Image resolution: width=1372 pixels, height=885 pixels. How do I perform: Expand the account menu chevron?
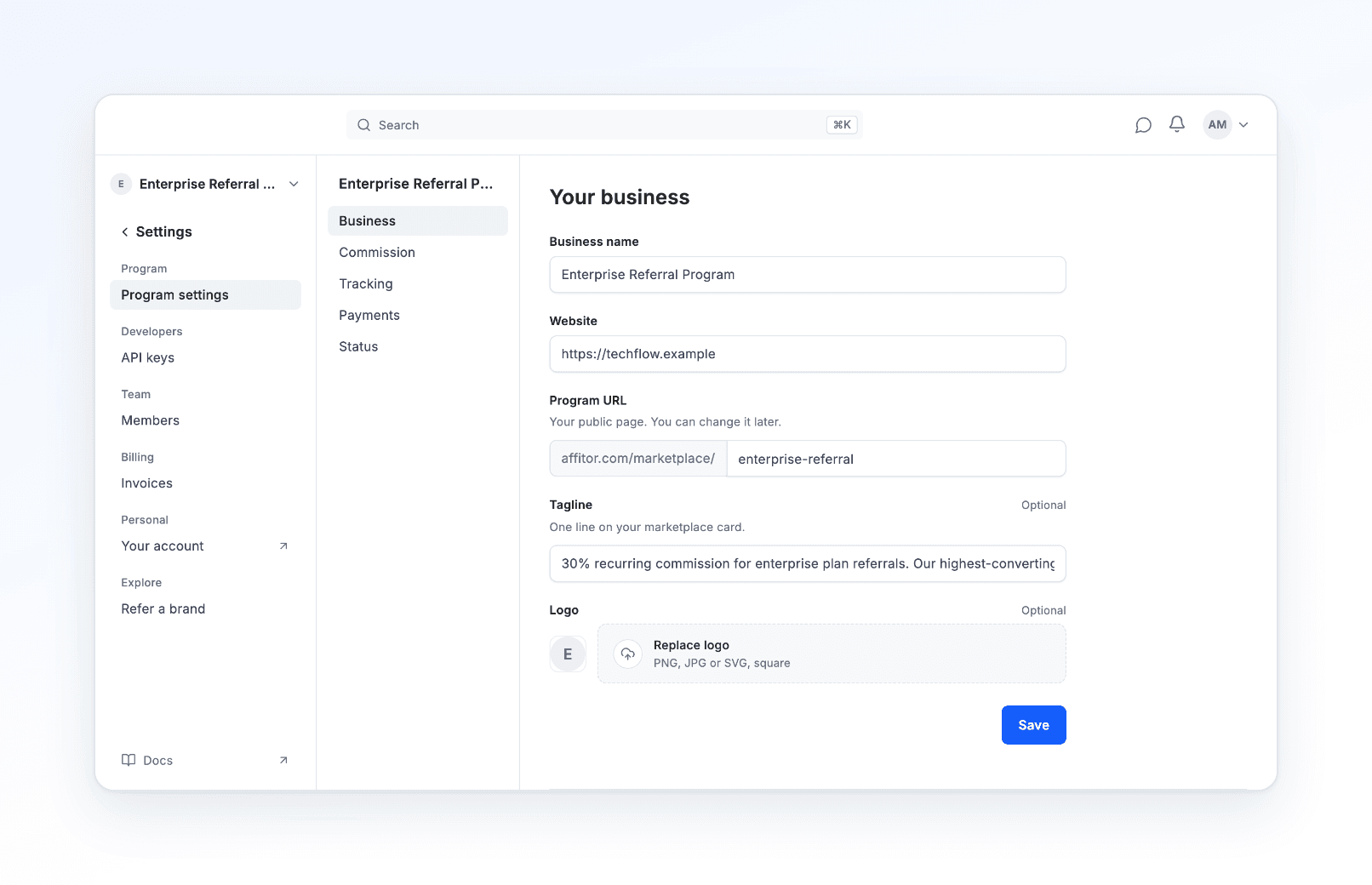tap(1243, 125)
